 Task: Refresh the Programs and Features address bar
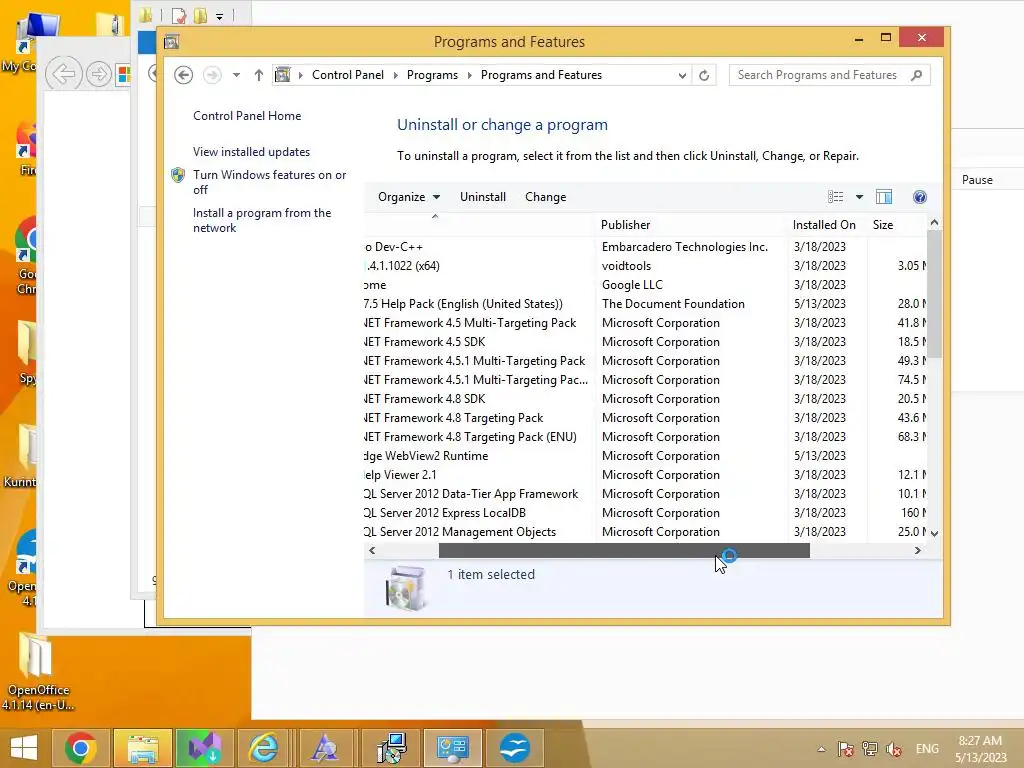(704, 75)
